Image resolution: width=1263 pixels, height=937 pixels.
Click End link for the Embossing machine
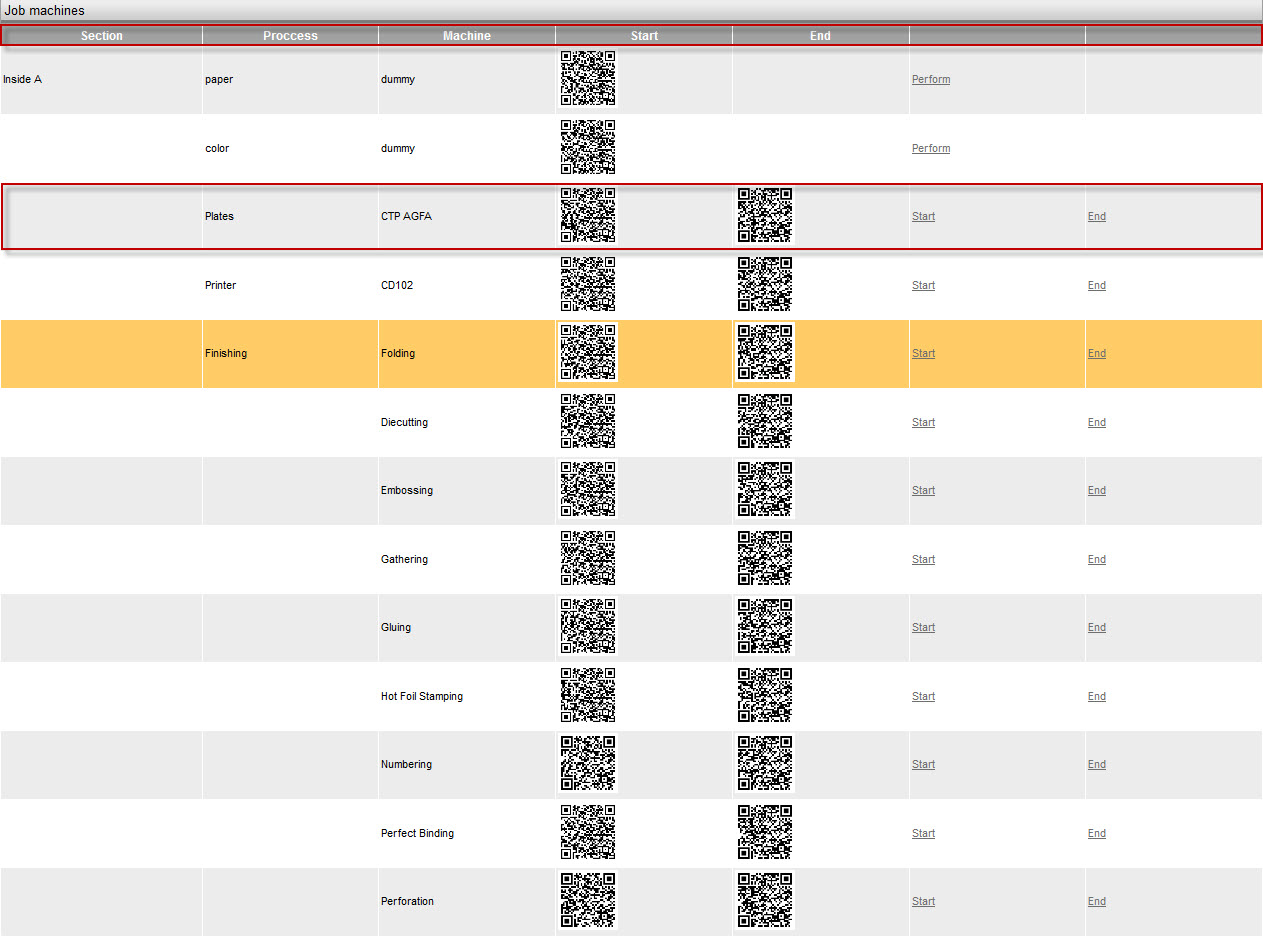pos(1097,490)
